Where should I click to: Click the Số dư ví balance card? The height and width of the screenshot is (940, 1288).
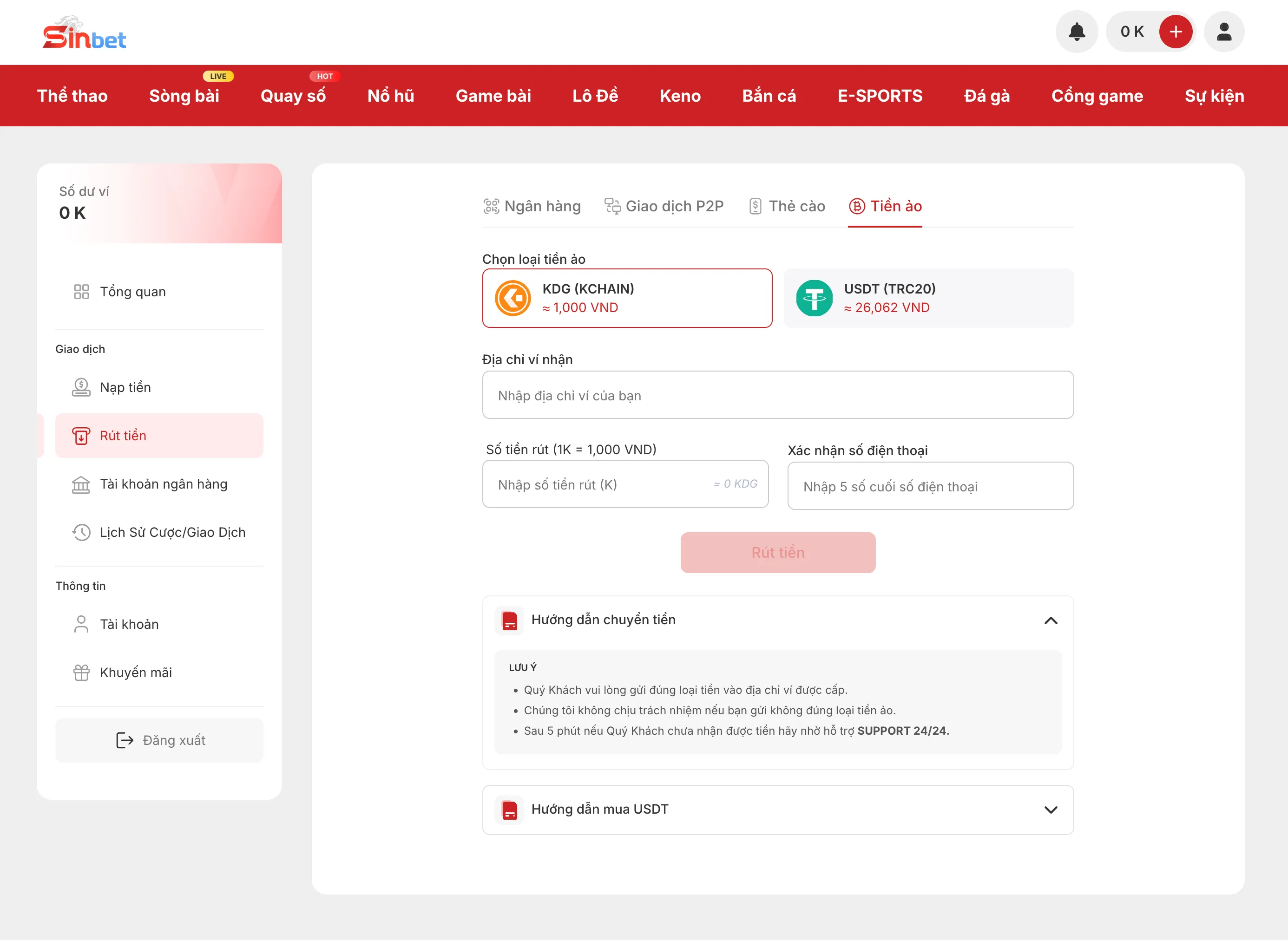pyautogui.click(x=159, y=203)
